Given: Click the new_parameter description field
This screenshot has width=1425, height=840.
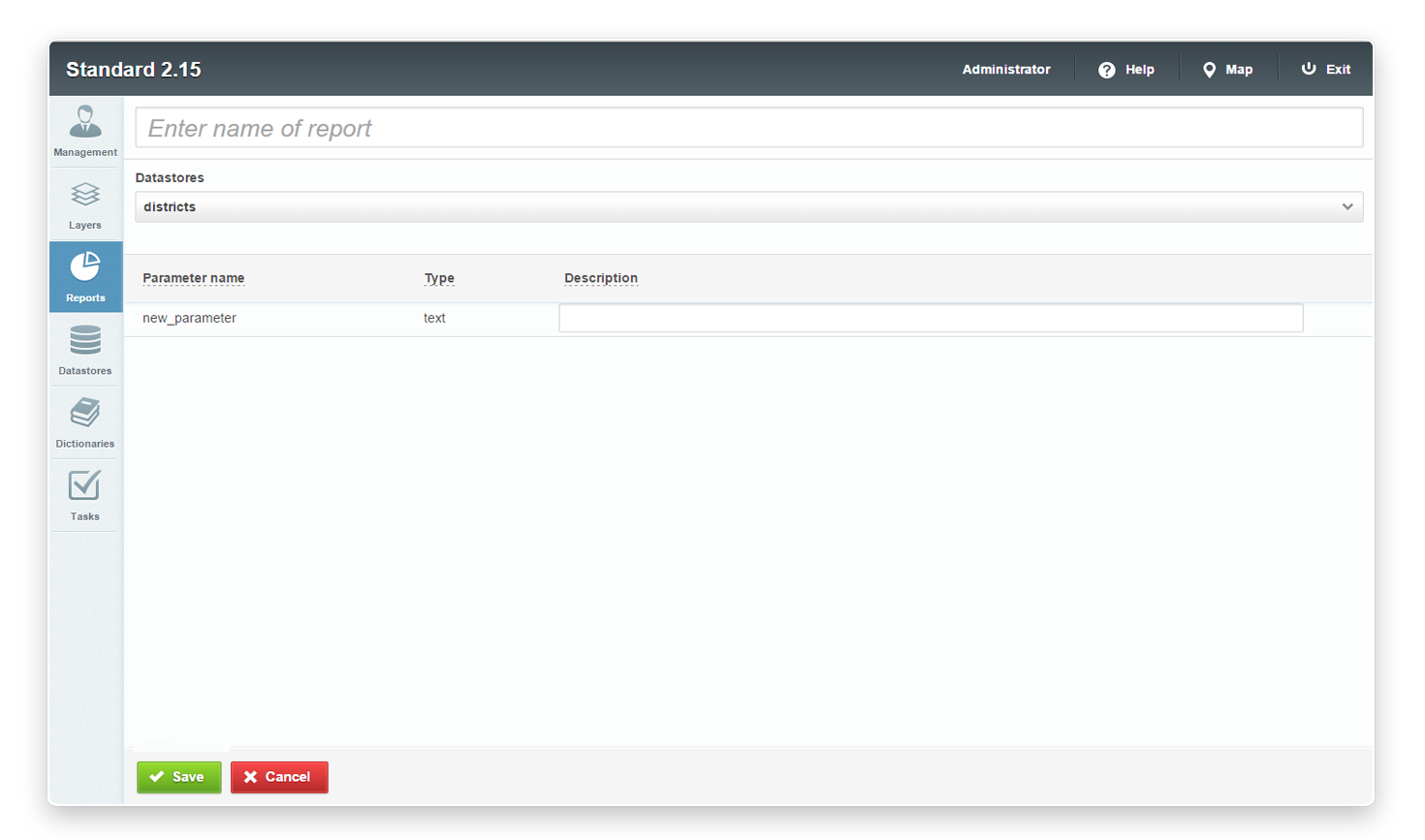Looking at the screenshot, I should point(931,318).
